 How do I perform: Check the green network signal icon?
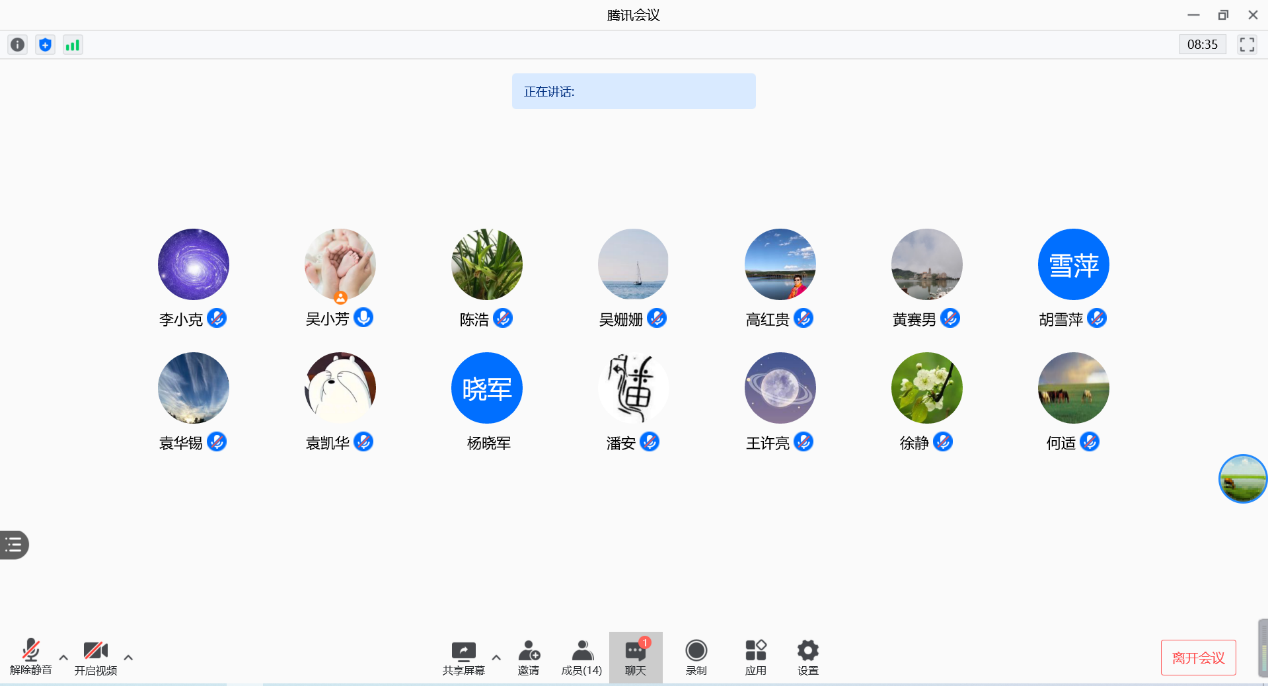(72, 45)
